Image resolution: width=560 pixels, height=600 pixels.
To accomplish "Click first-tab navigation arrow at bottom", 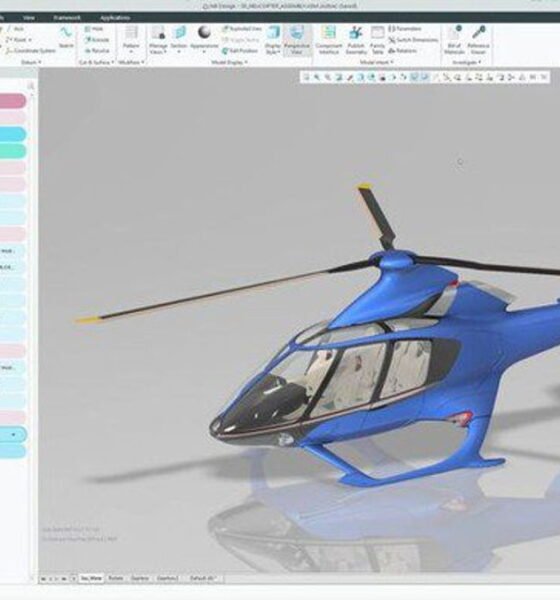I will [x=44, y=579].
